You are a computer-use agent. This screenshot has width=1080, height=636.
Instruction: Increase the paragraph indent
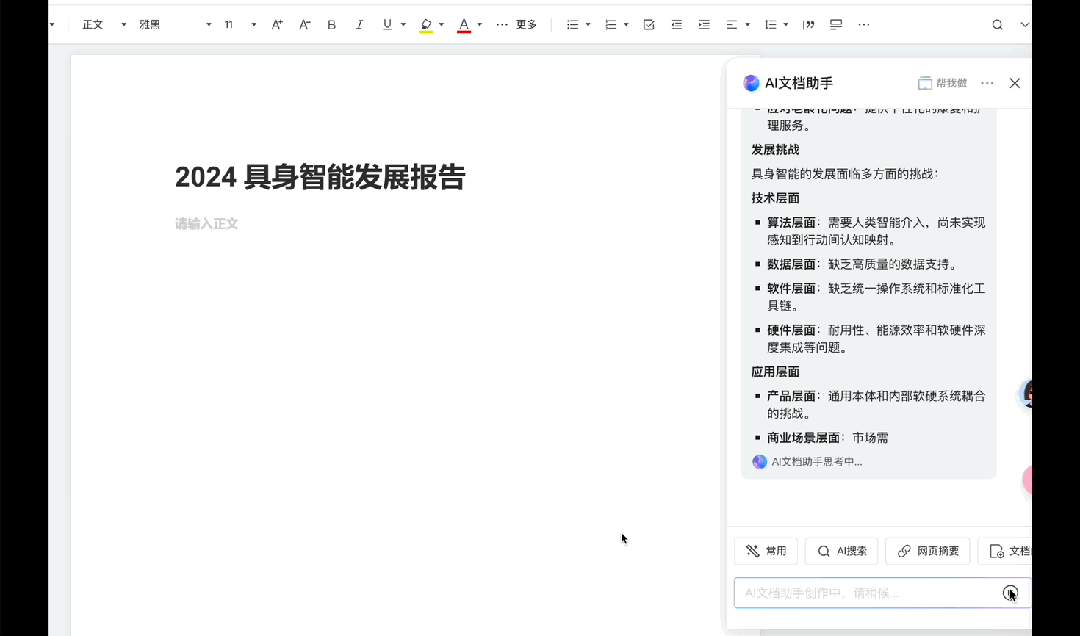click(x=707, y=24)
